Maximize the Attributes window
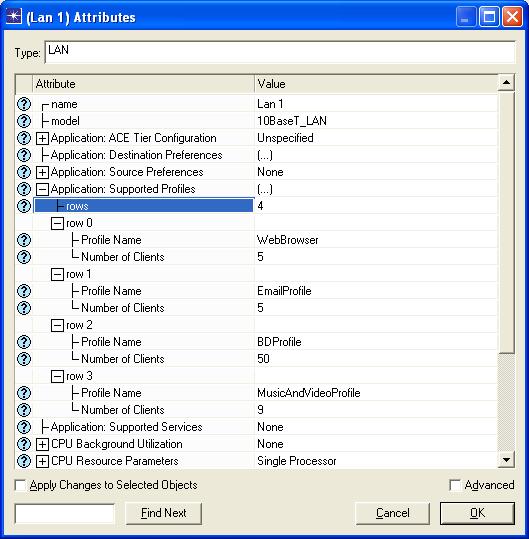529x539 pixels. 489,16
